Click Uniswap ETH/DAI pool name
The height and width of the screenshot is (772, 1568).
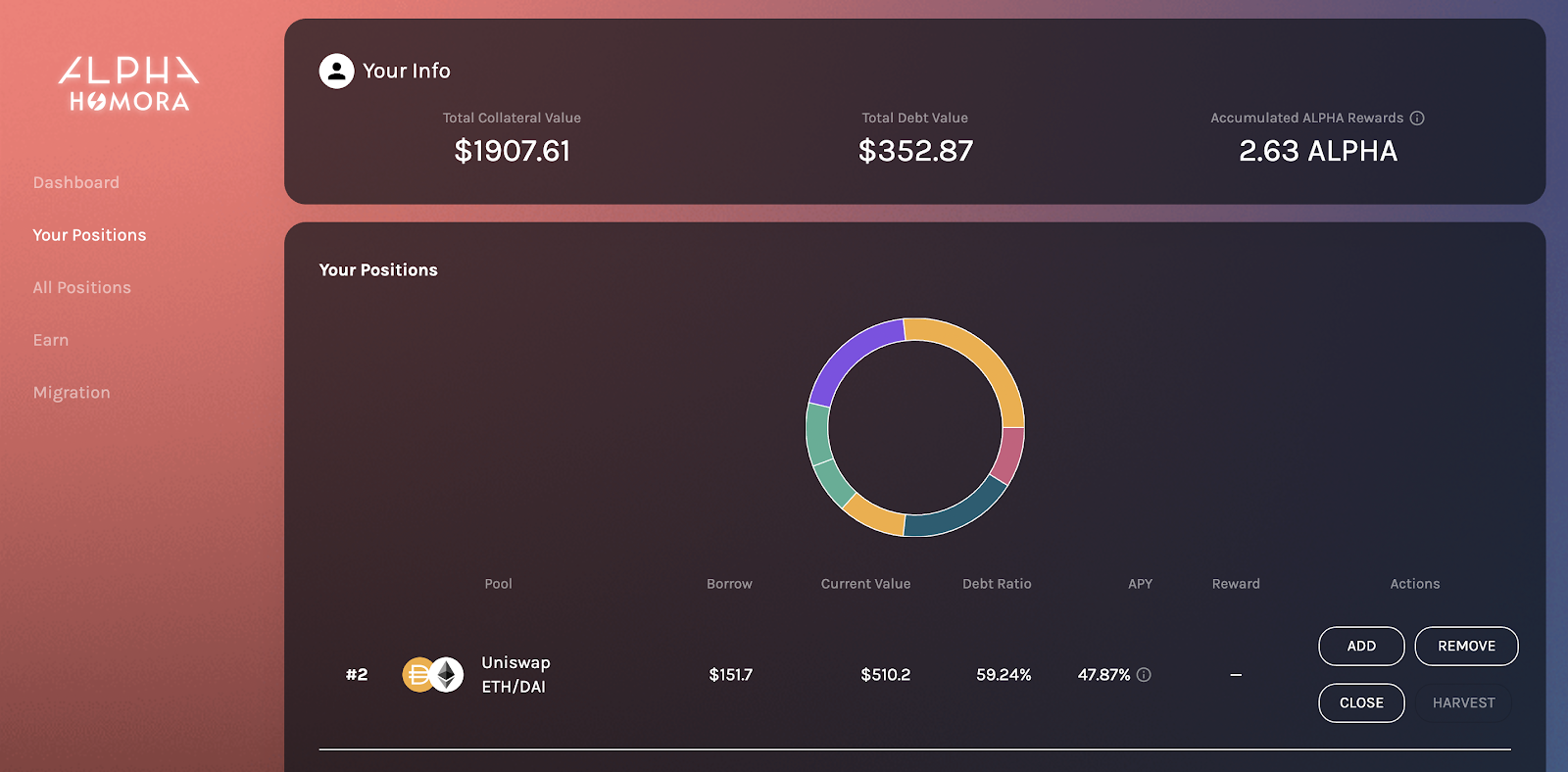pyautogui.click(x=515, y=674)
